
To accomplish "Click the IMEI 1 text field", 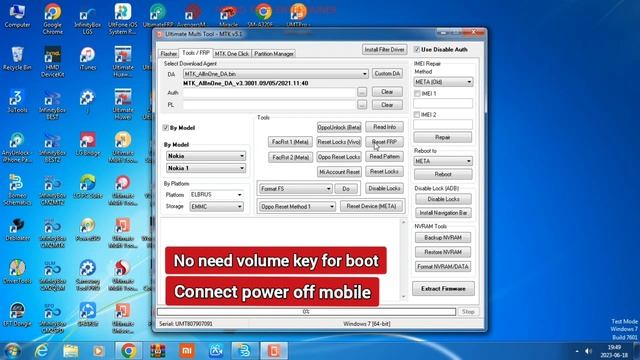I will pyautogui.click(x=443, y=104).
